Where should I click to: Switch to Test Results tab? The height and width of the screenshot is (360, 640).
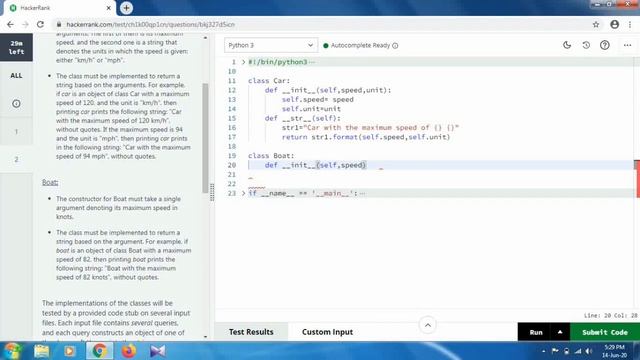251,332
